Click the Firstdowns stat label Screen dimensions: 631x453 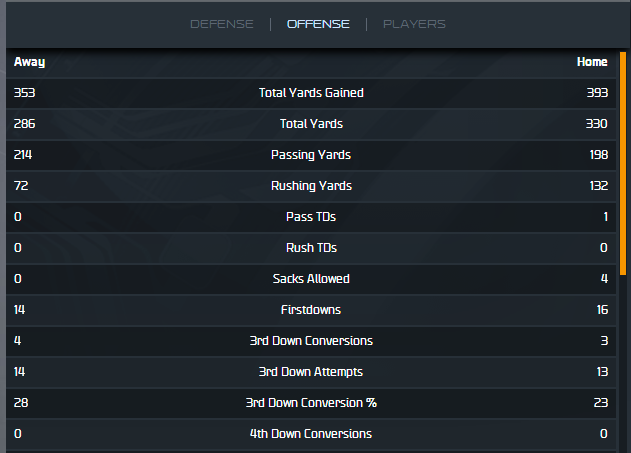(311, 310)
